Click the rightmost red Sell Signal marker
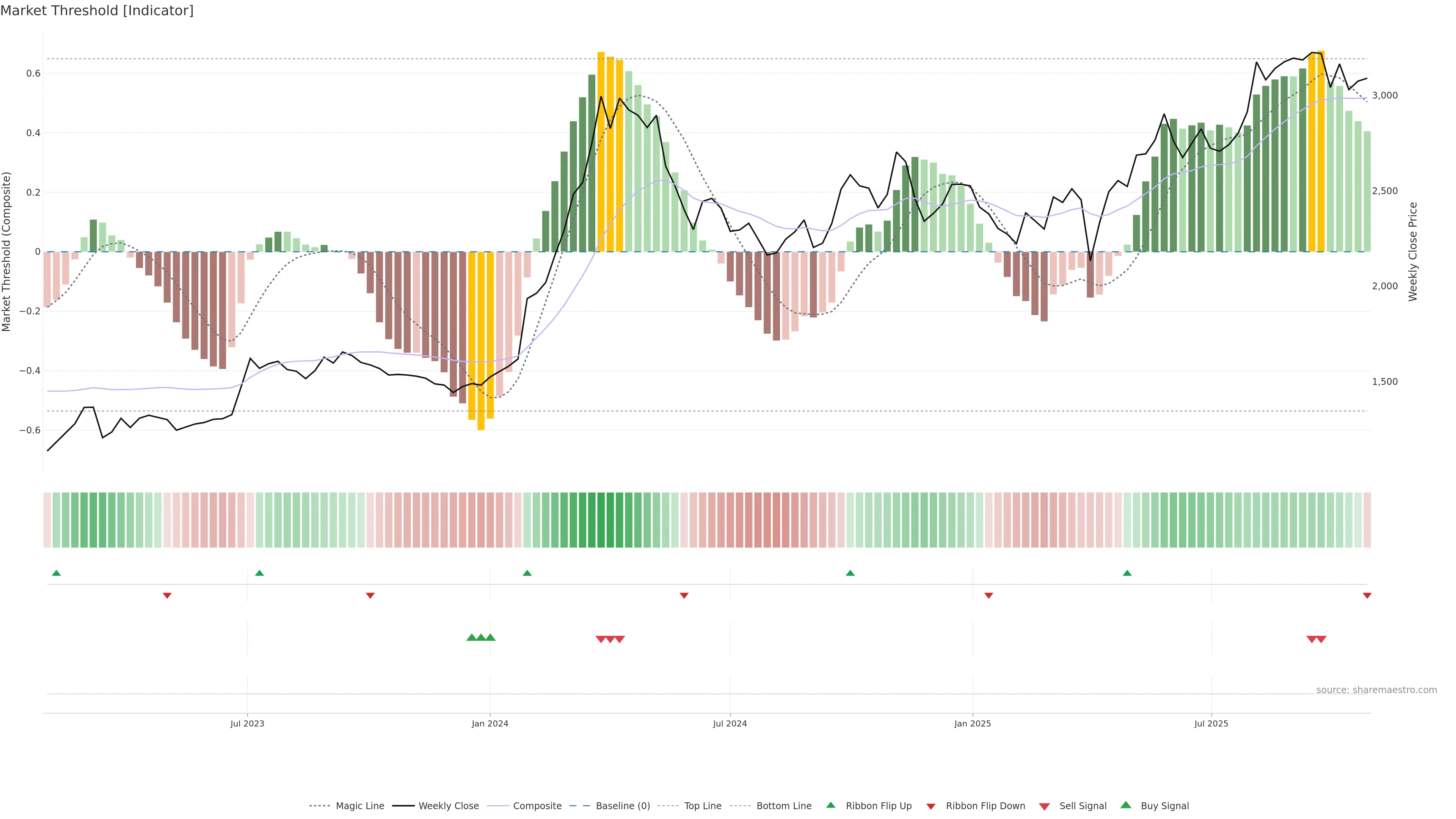Viewport: 1456px width, 819px height. [x=1321, y=639]
